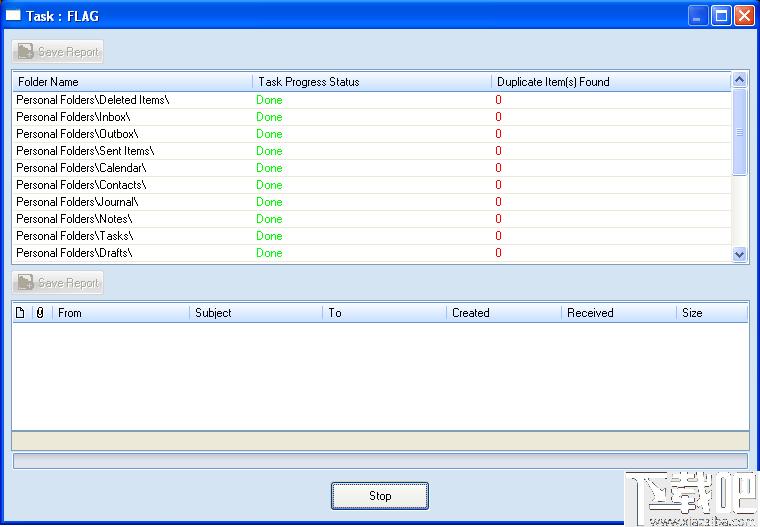Click duplicate count 0 for Tasks row
The image size is (760, 527).
[x=498, y=236]
